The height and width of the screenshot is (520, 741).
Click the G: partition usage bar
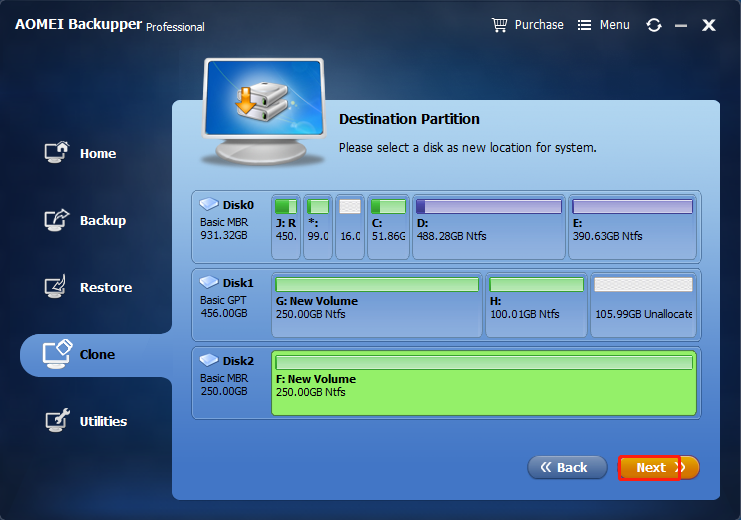(377, 285)
